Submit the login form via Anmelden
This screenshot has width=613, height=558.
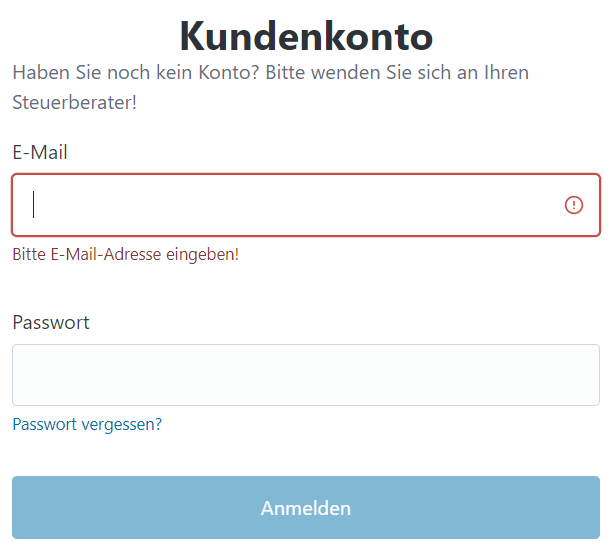coord(306,508)
